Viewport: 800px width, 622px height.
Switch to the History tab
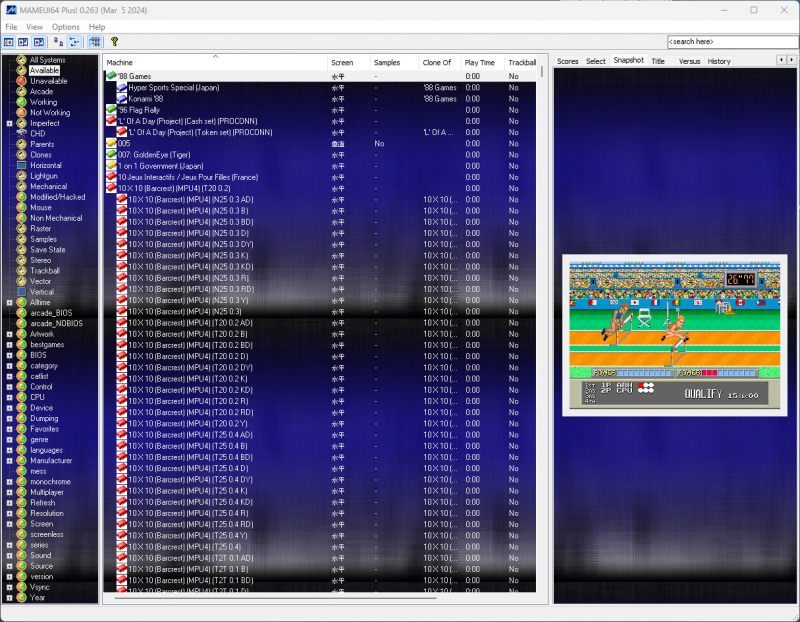719,61
